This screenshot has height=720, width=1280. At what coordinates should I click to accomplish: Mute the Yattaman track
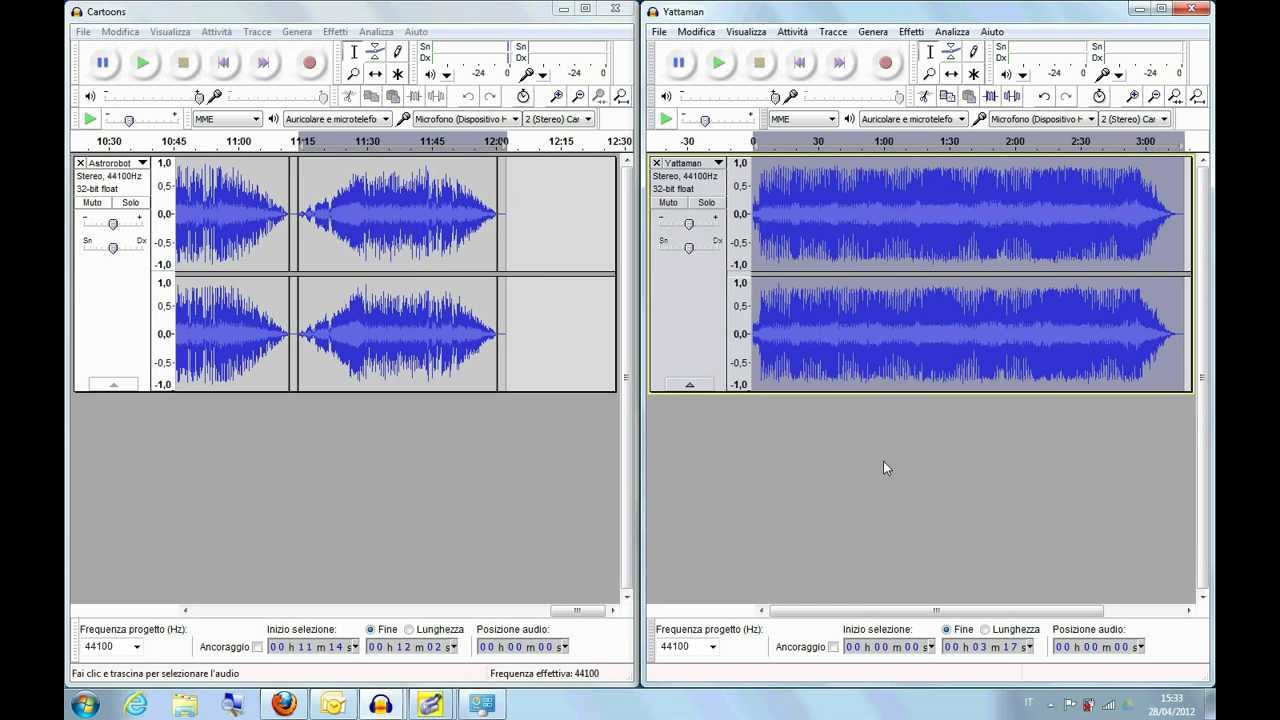pyautogui.click(x=669, y=202)
